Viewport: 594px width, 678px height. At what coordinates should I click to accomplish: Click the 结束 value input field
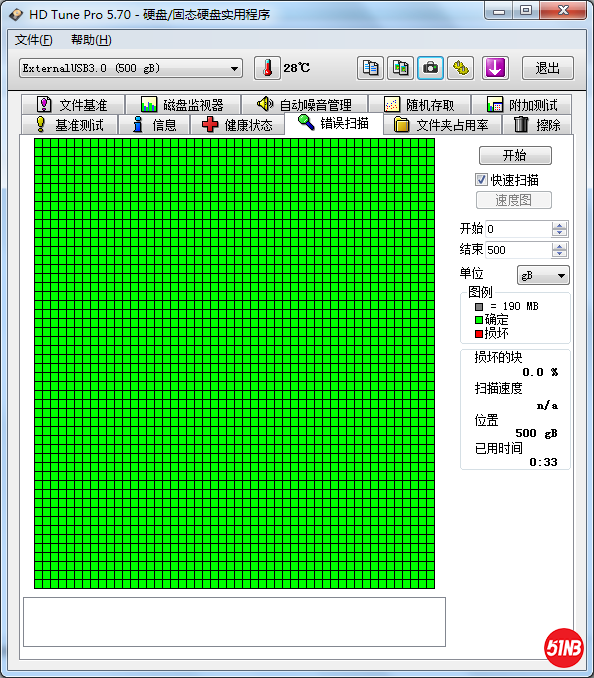pos(518,250)
